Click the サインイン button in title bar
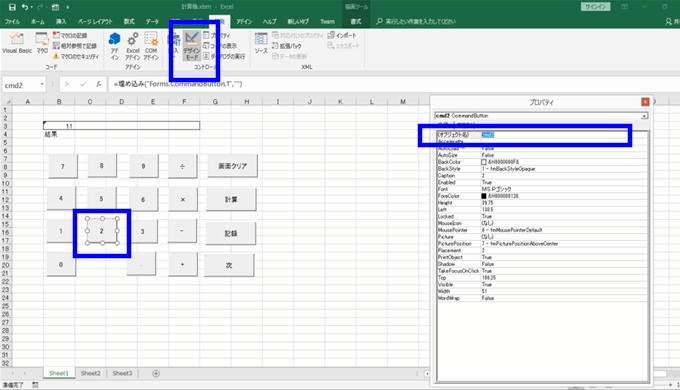The image size is (680, 390). pos(595,7)
